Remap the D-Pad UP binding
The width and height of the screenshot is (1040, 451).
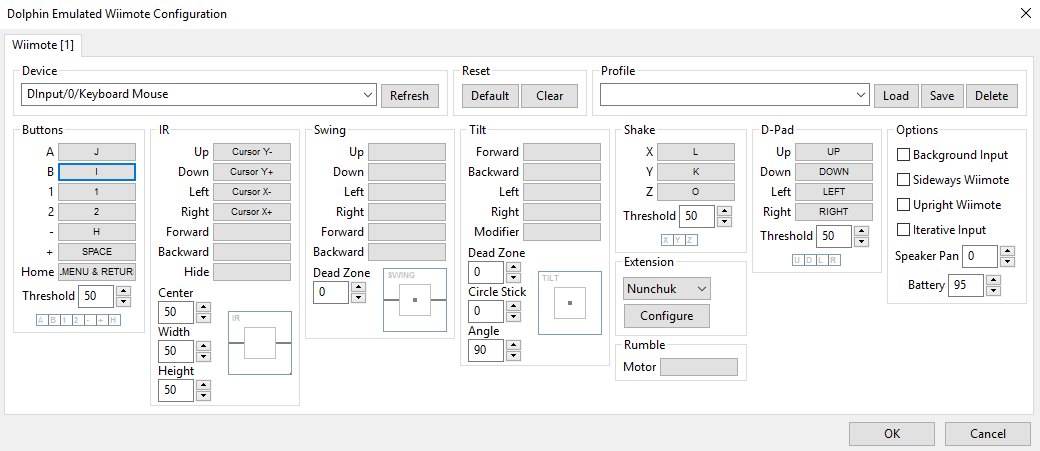pos(834,152)
